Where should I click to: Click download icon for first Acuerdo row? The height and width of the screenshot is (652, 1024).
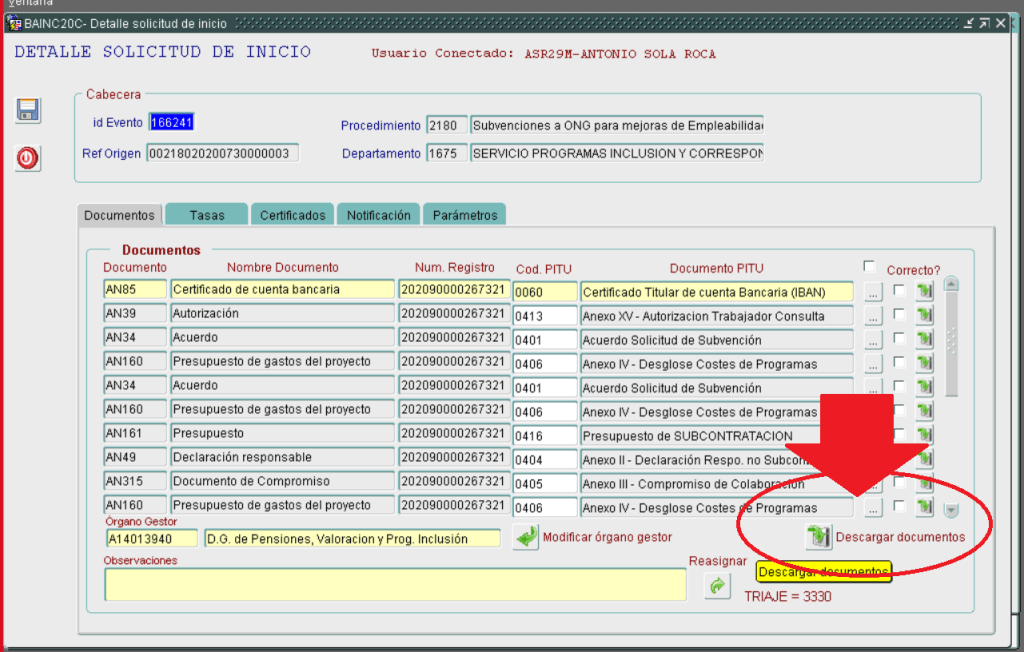tap(924, 339)
